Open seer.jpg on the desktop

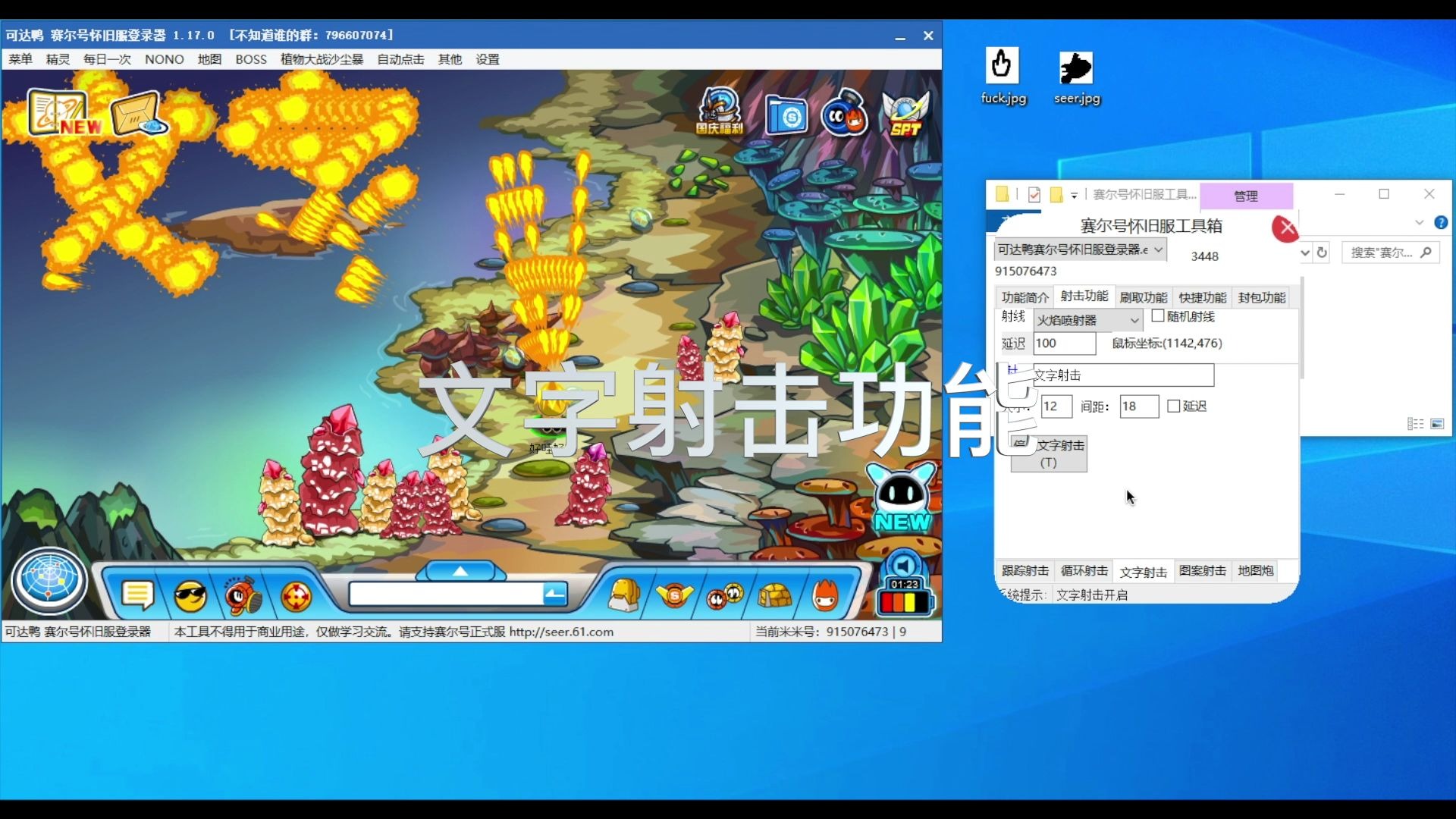coord(1076,78)
